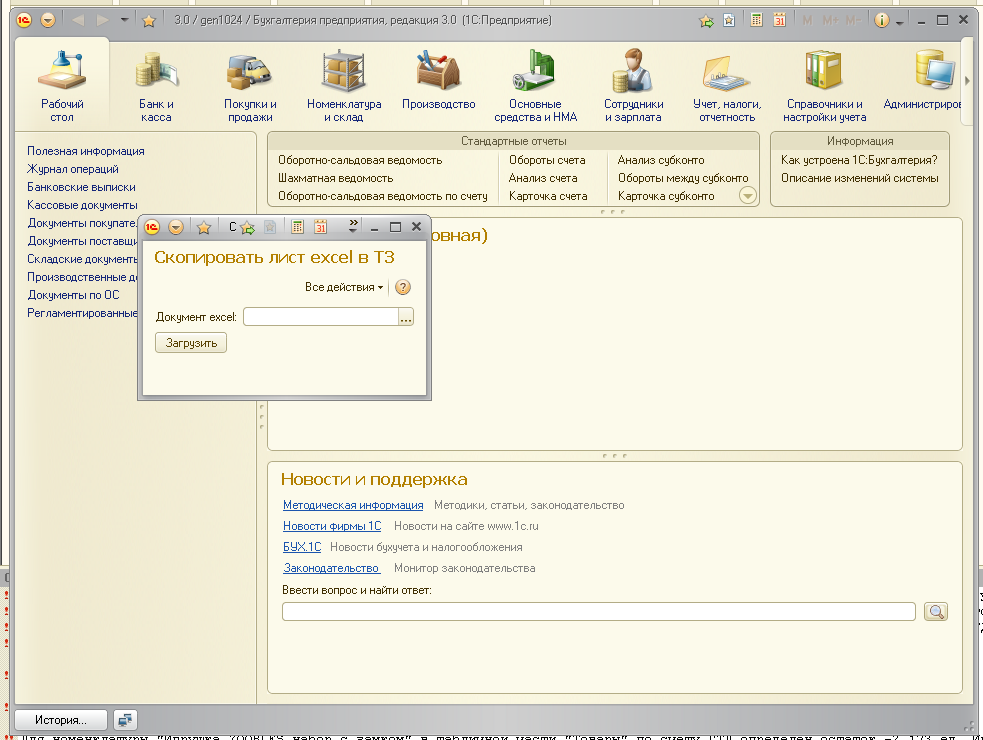Open the Сотрудники и зарплата section
Viewport: 983px width, 740px height.
(x=633, y=85)
